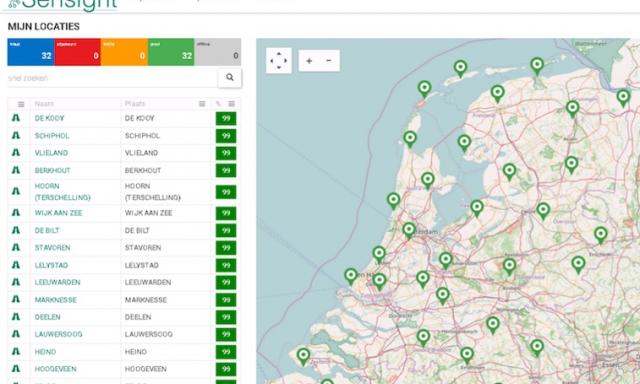Click the marker on the westernmost Wadden island

pyautogui.click(x=424, y=89)
